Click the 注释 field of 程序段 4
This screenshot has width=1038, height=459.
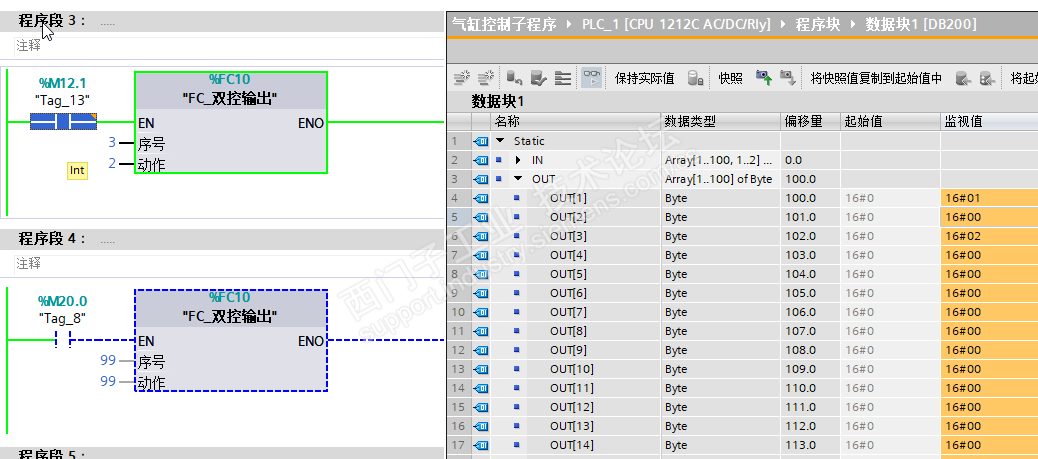(229, 264)
